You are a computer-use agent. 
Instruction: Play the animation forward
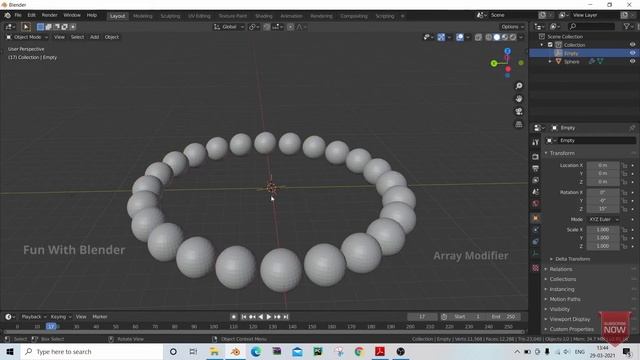pos(269,317)
